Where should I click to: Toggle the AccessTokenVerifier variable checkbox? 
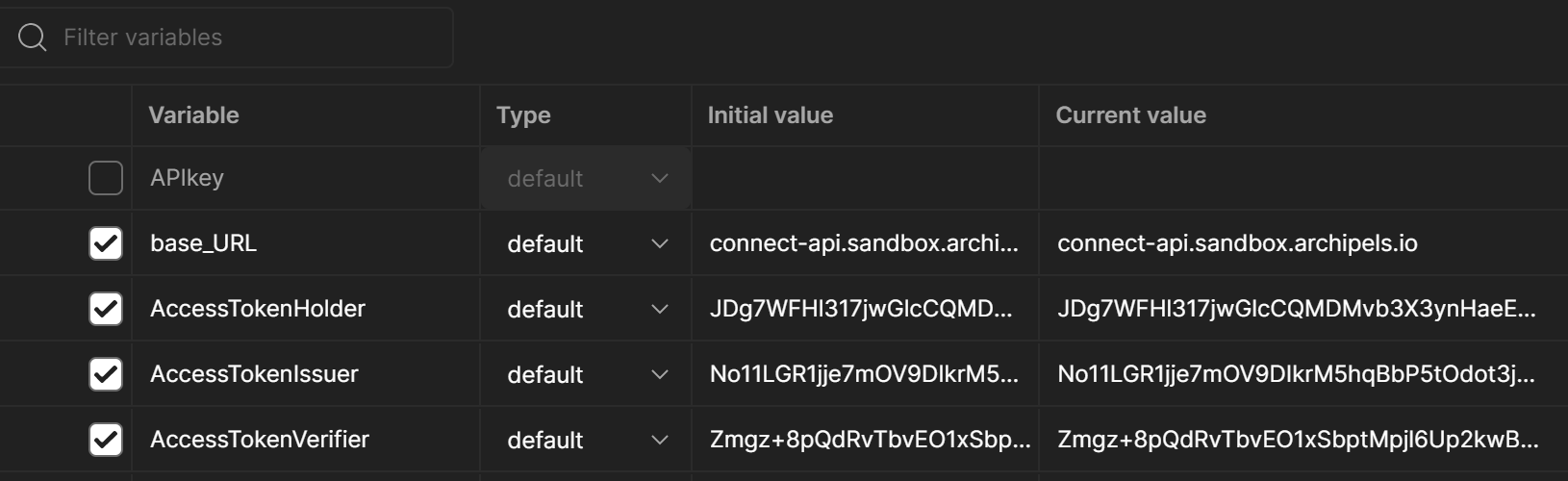click(x=106, y=440)
